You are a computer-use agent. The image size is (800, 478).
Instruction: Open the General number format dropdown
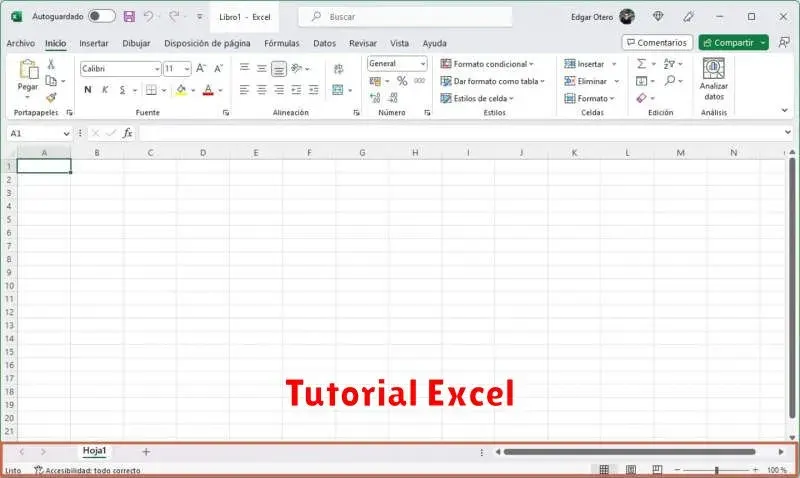423,64
